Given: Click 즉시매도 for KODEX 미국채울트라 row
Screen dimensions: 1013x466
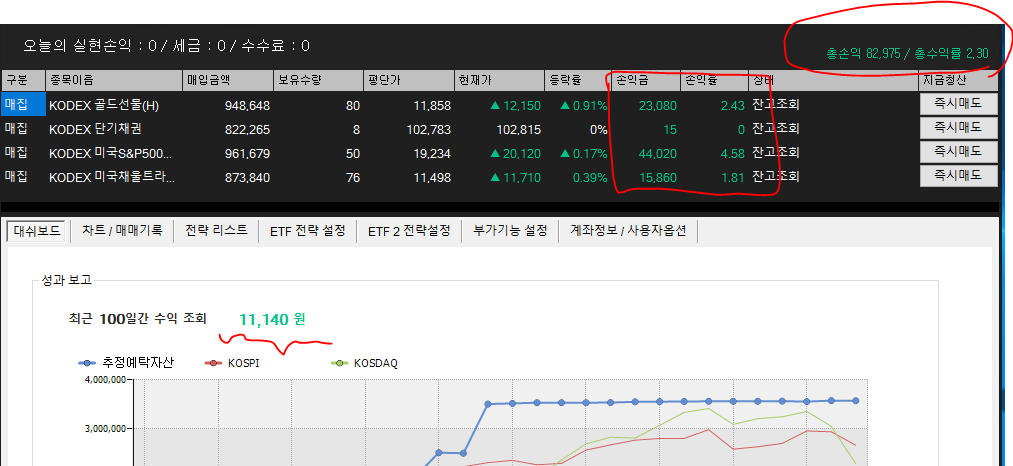Looking at the screenshot, I should click(x=958, y=175).
